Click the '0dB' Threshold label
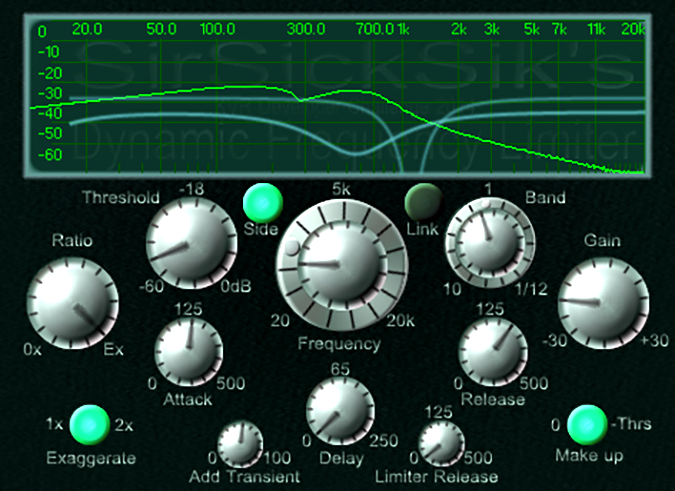This screenshot has height=491, width=675. (236, 287)
